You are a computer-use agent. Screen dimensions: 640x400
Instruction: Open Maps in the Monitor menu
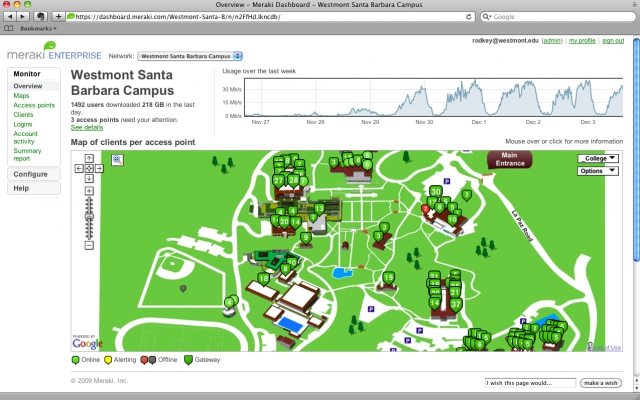point(21,96)
